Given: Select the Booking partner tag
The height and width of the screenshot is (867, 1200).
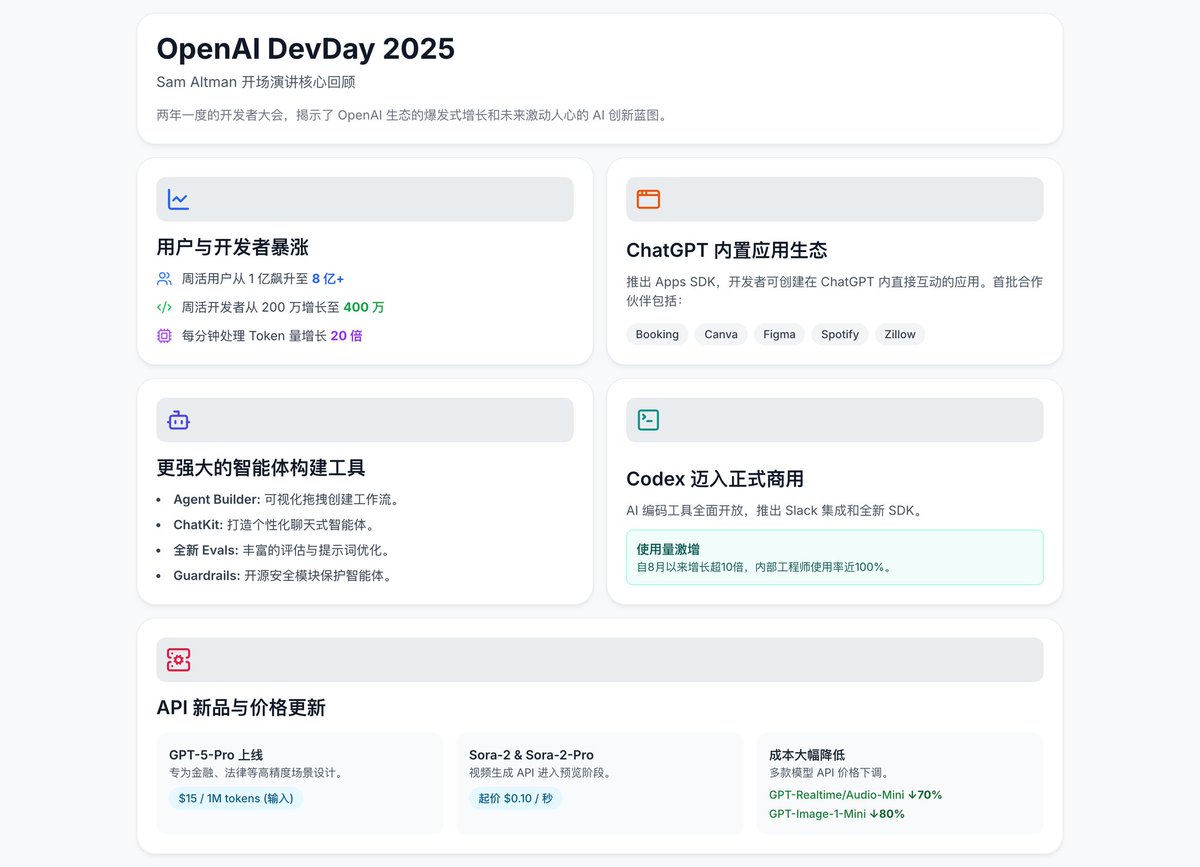Looking at the screenshot, I should tap(657, 334).
